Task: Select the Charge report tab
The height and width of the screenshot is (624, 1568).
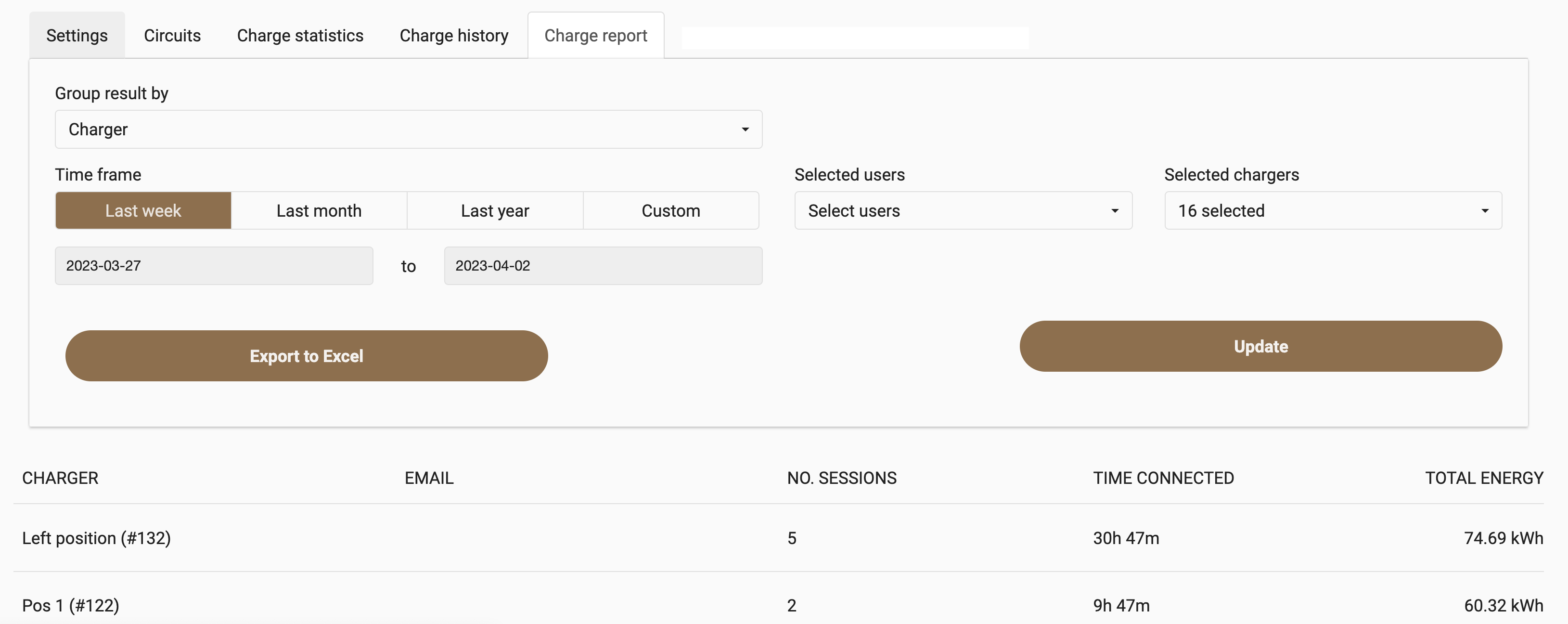Action: (x=596, y=35)
